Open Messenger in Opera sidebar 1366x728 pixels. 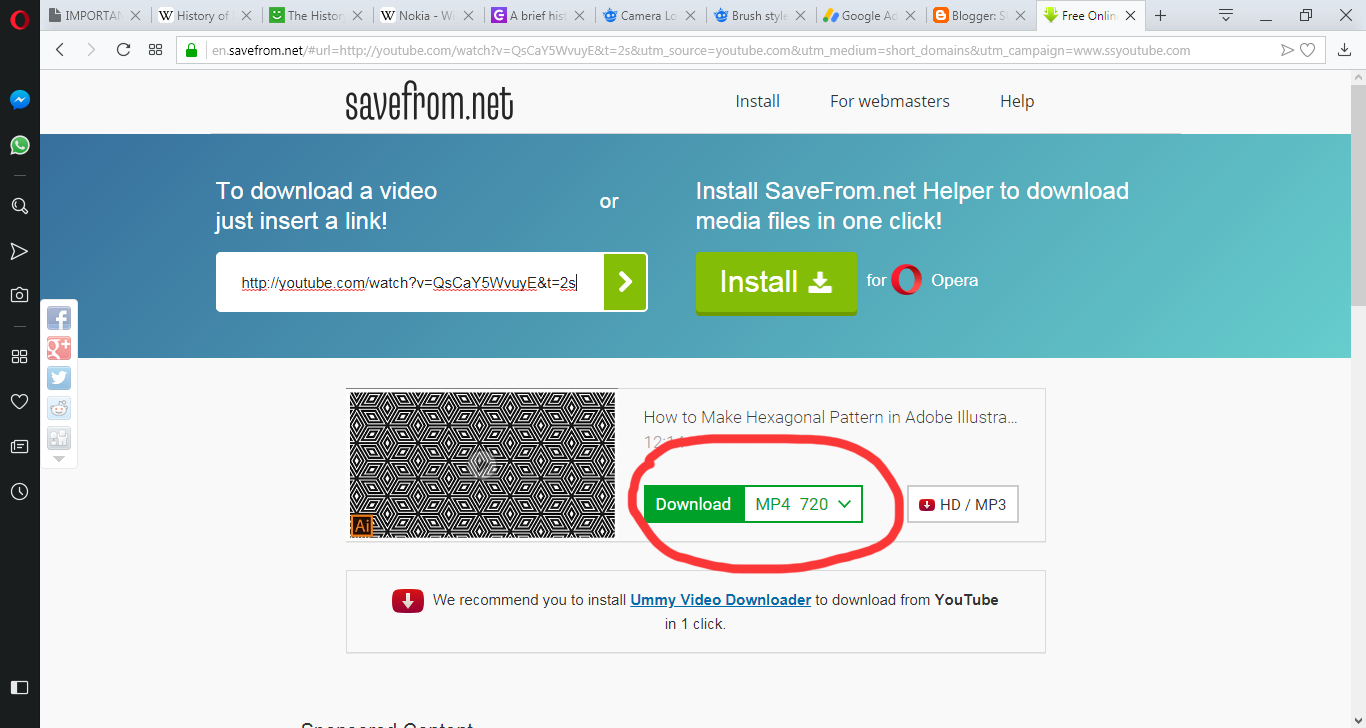(x=19, y=100)
